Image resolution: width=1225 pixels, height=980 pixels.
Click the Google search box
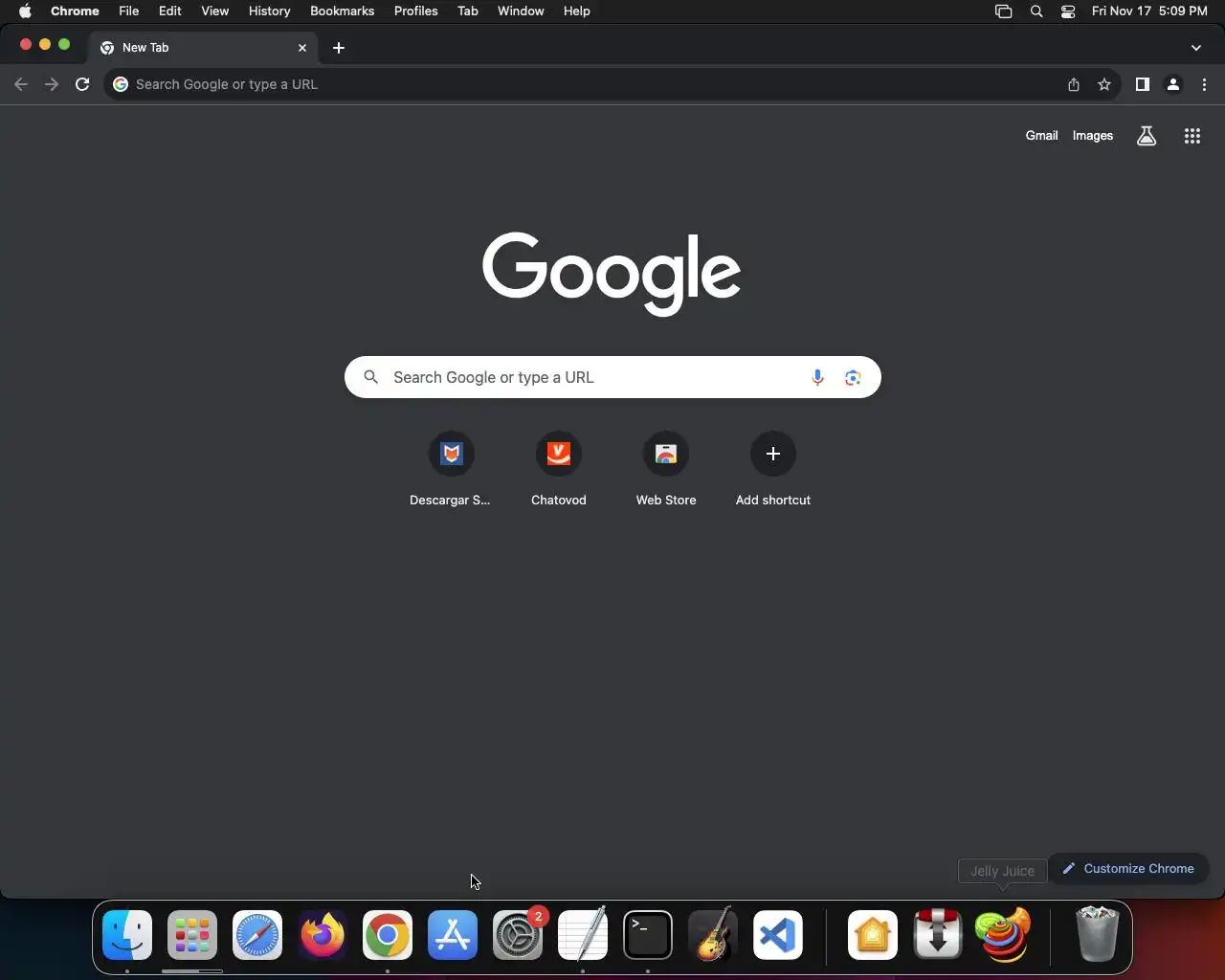(x=612, y=377)
